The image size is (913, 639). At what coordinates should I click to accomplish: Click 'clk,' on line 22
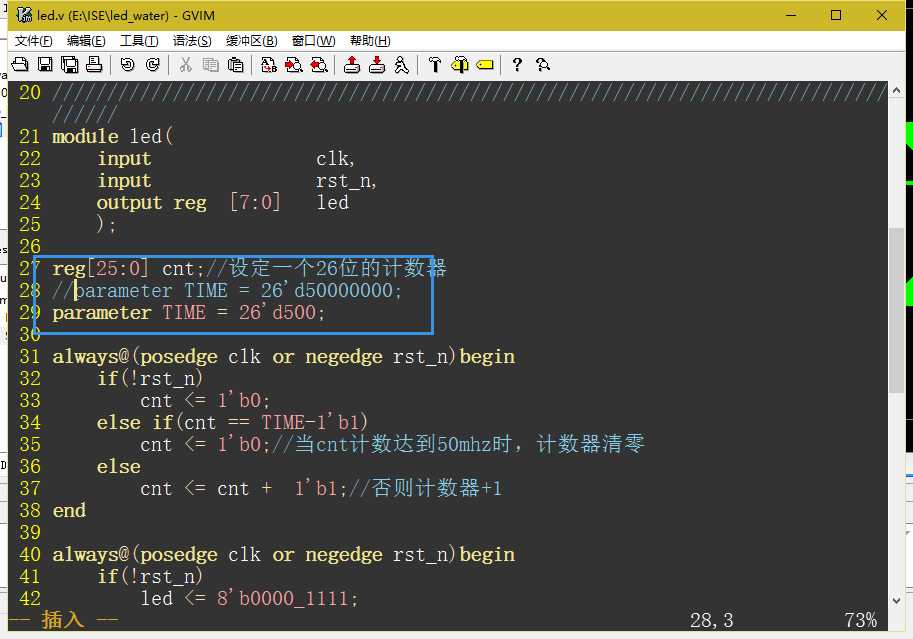tap(335, 158)
